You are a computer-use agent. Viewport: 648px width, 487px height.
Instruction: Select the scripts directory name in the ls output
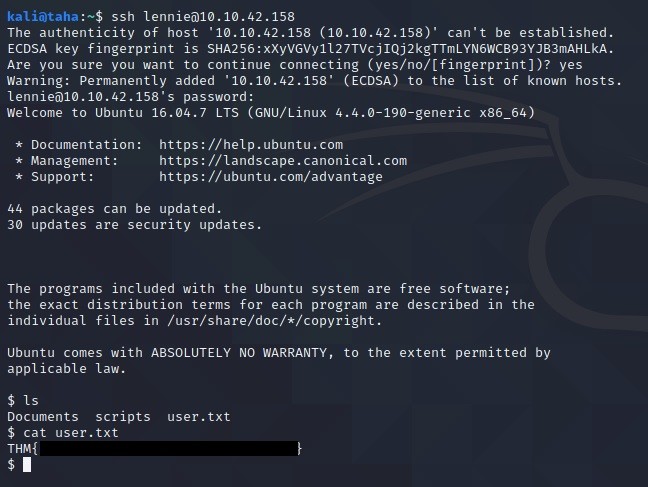tap(123, 417)
